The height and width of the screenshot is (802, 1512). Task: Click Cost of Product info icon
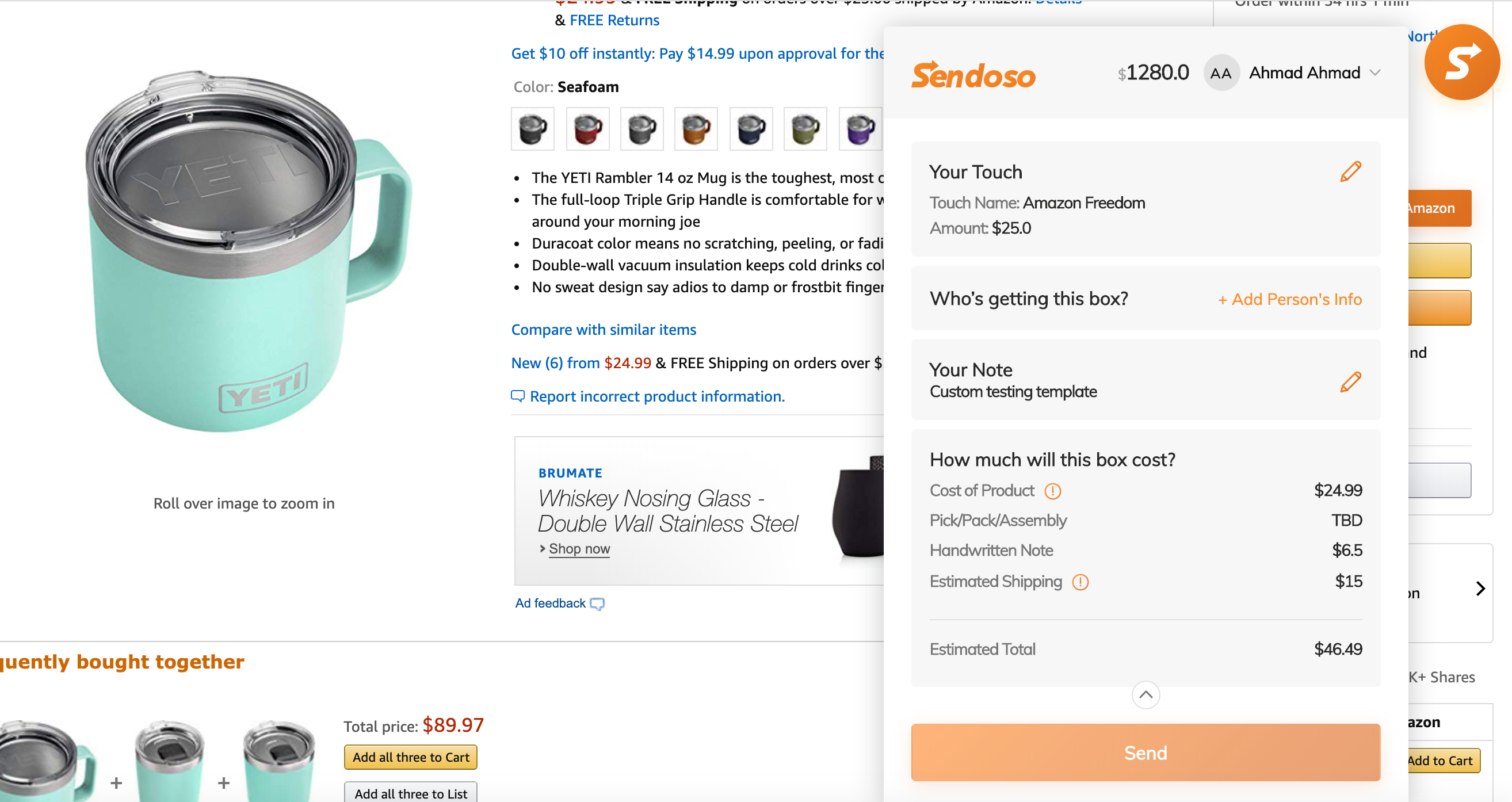(1052, 491)
